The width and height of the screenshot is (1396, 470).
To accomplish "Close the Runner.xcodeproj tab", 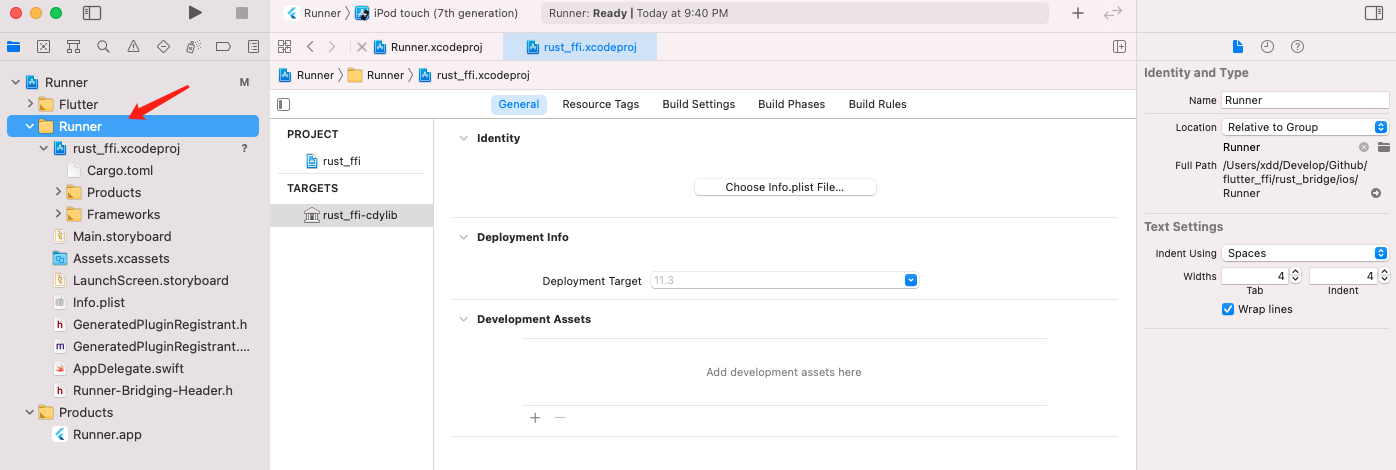I will pyautogui.click(x=362, y=47).
